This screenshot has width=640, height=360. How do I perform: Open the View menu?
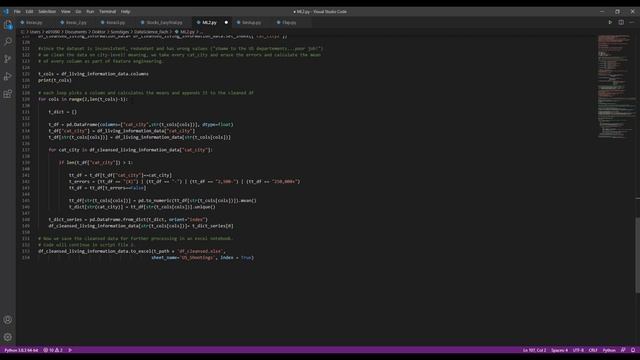65,11
